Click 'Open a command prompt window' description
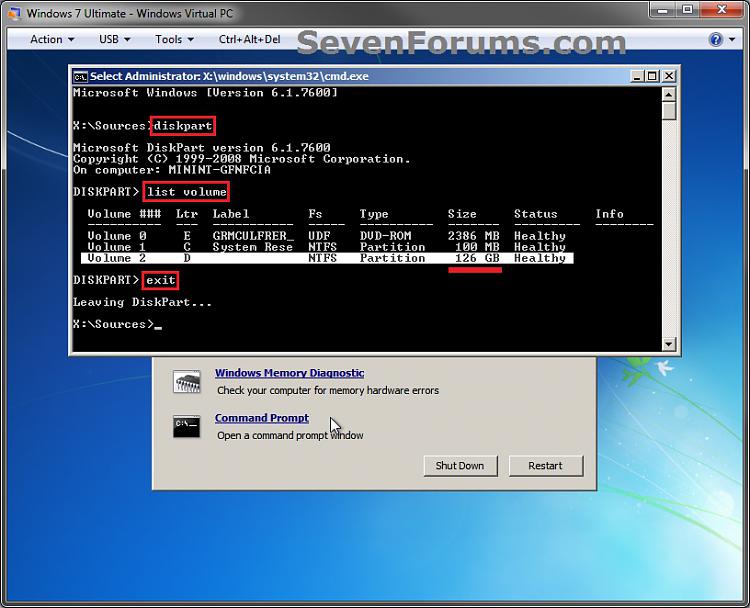This screenshot has height=608, width=750. click(290, 435)
